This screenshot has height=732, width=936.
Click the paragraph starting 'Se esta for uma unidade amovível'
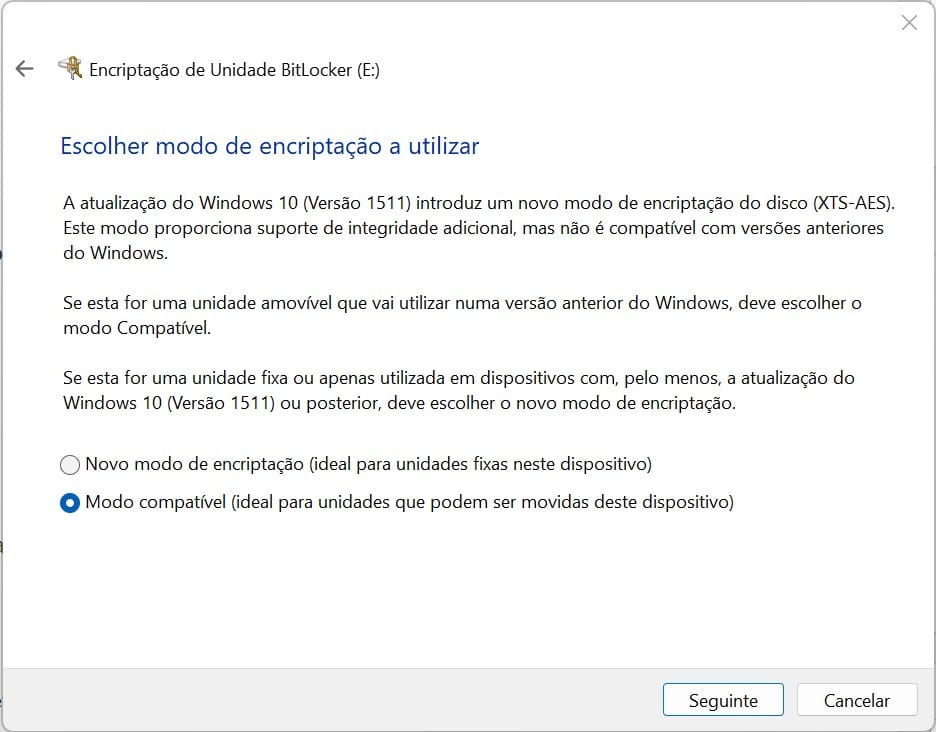(462, 315)
